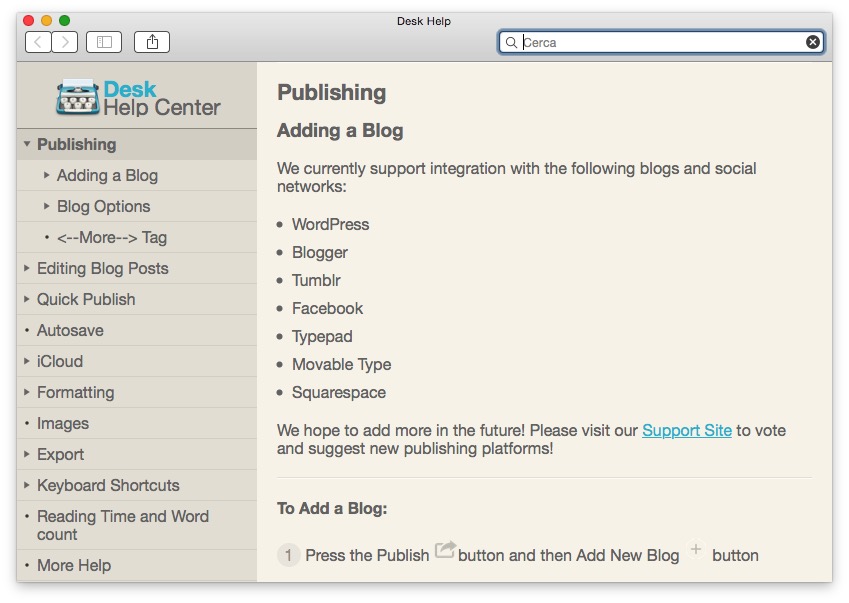Viewport: 849px width, 603px height.
Task: Toggle the sidebar visibility button
Action: coord(103,42)
